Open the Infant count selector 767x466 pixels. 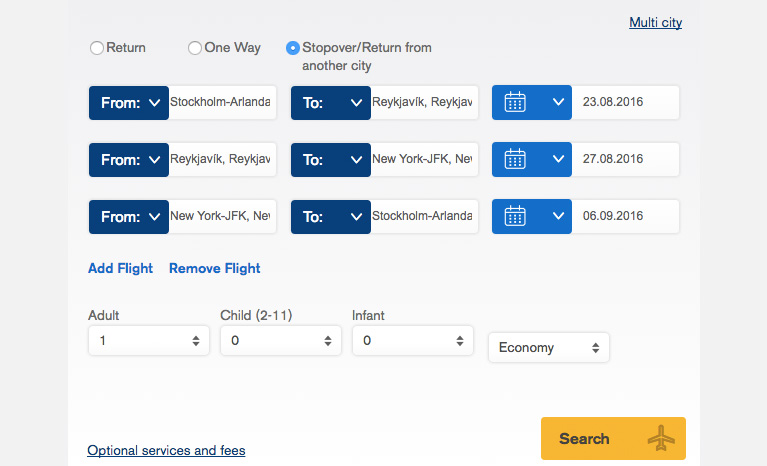pos(413,341)
